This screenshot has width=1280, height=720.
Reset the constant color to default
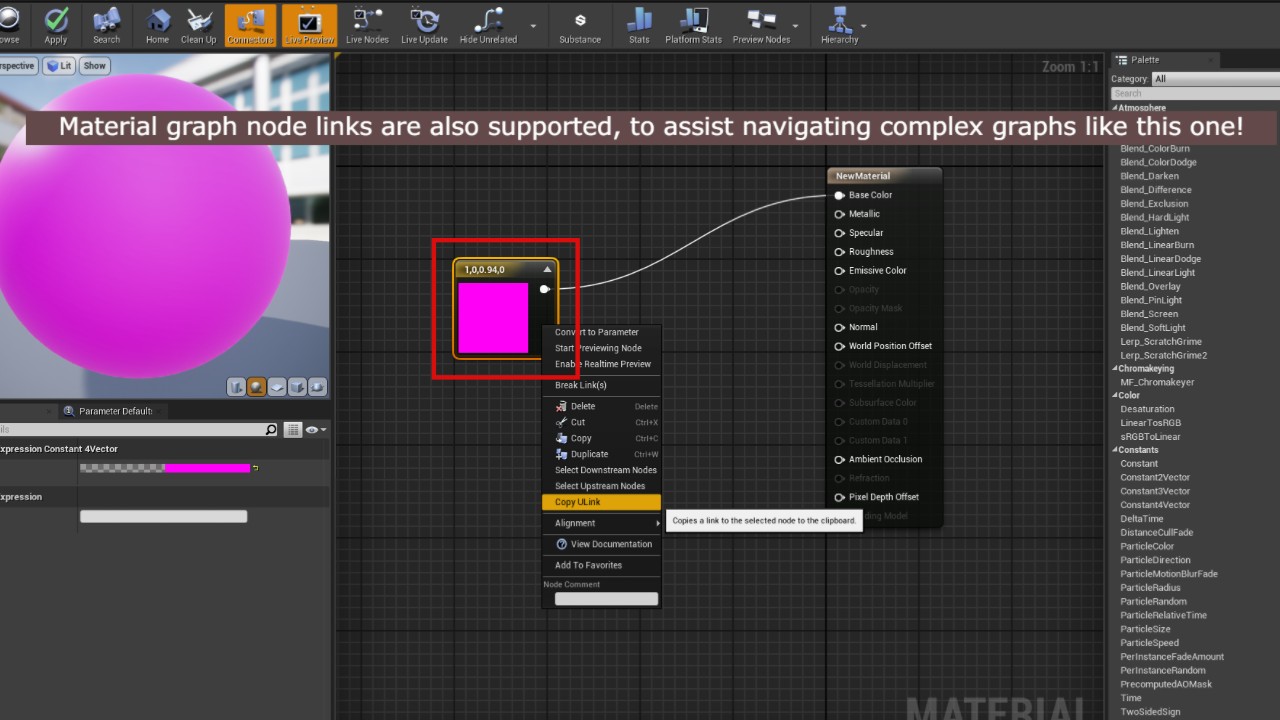256,468
